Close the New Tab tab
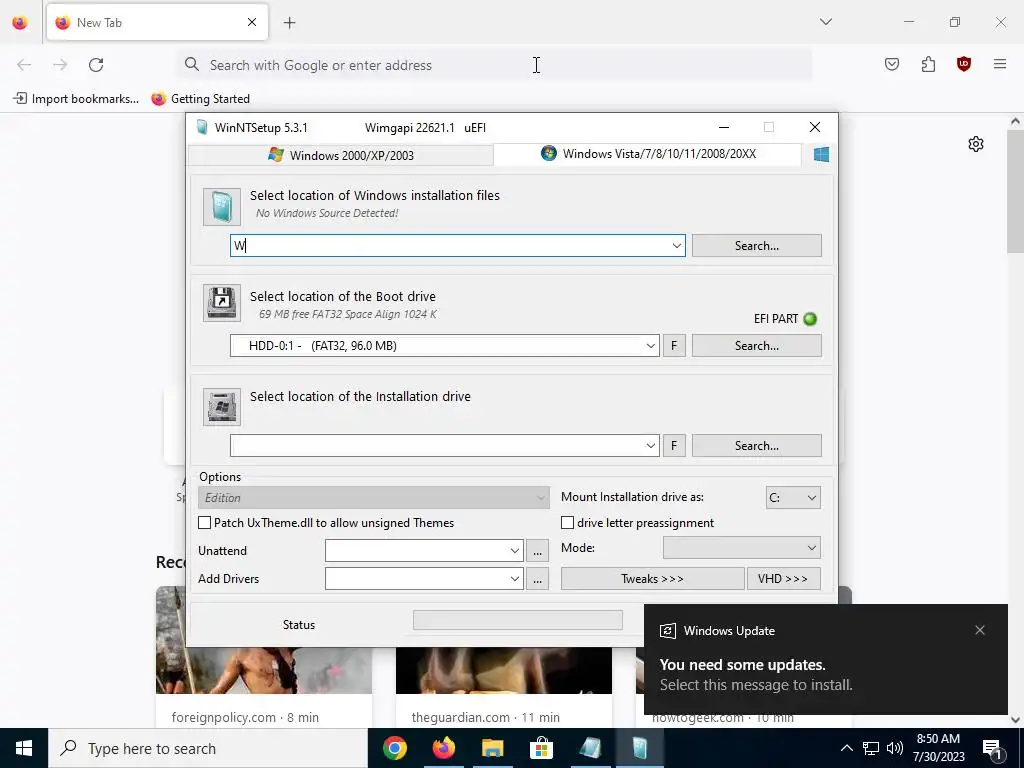Viewport: 1024px width, 768px height. pos(252,22)
